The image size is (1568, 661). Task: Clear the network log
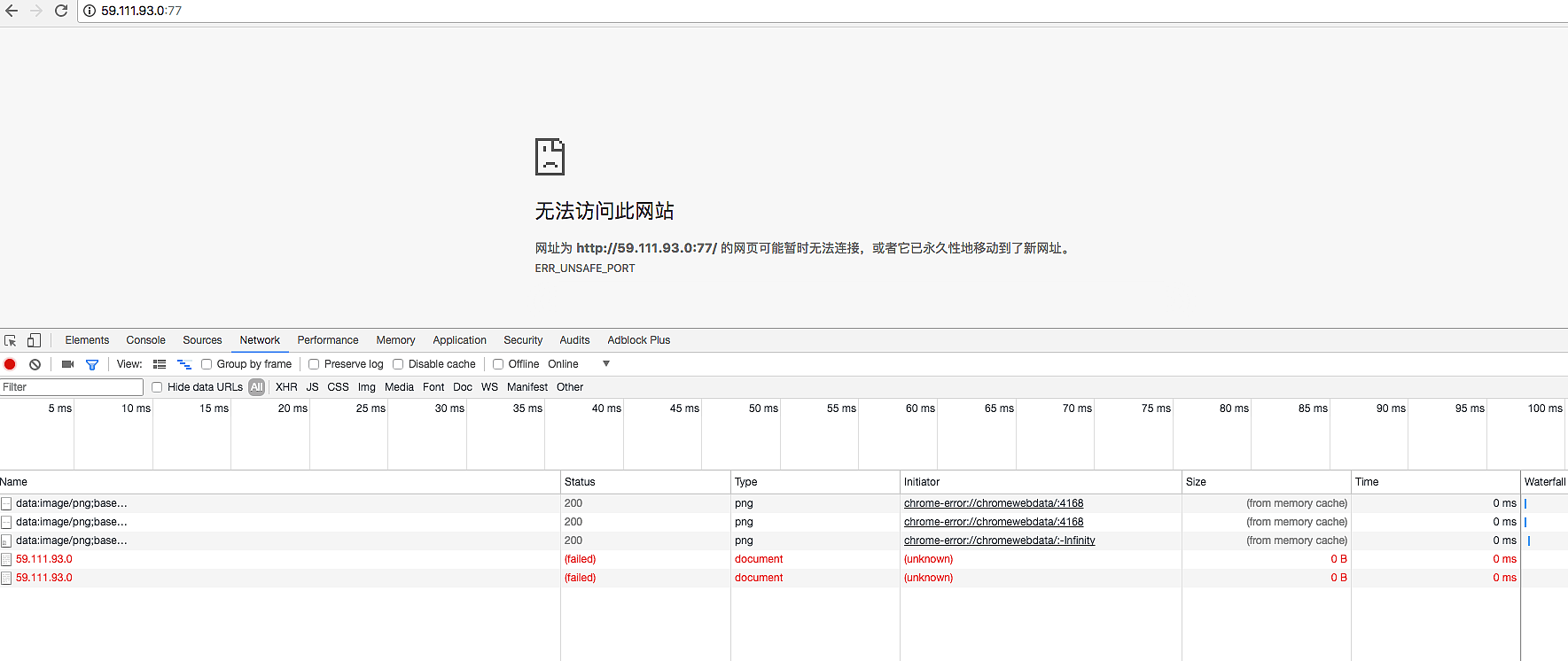tap(35, 364)
